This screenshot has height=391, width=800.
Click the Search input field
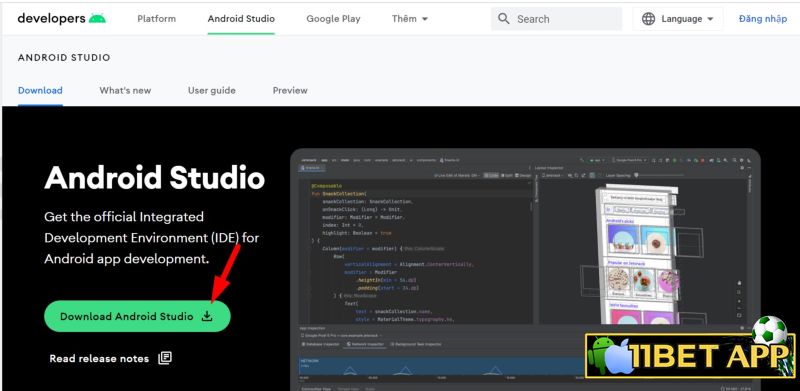point(557,19)
